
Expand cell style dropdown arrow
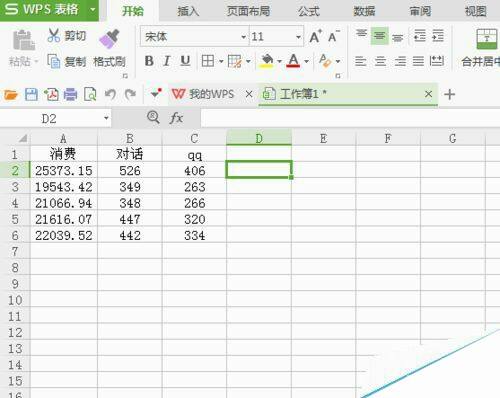(248, 61)
